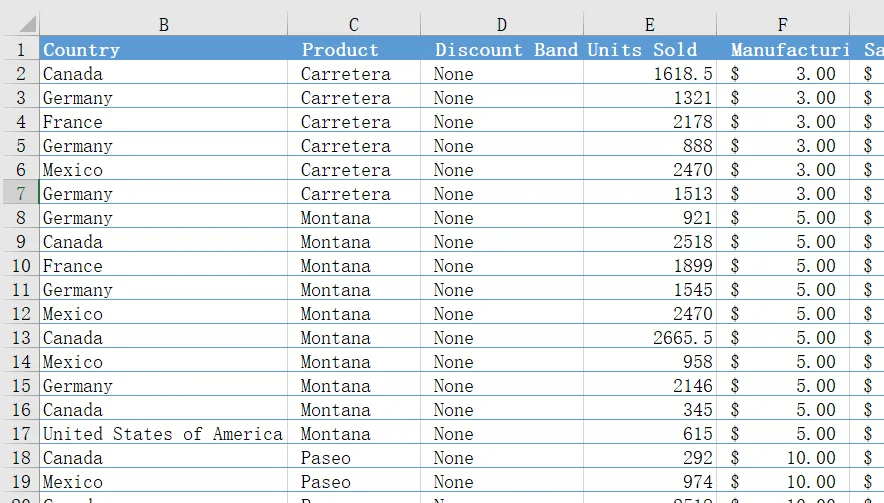
Task: Select row 17 header
Action: pyautogui.click(x=19, y=433)
